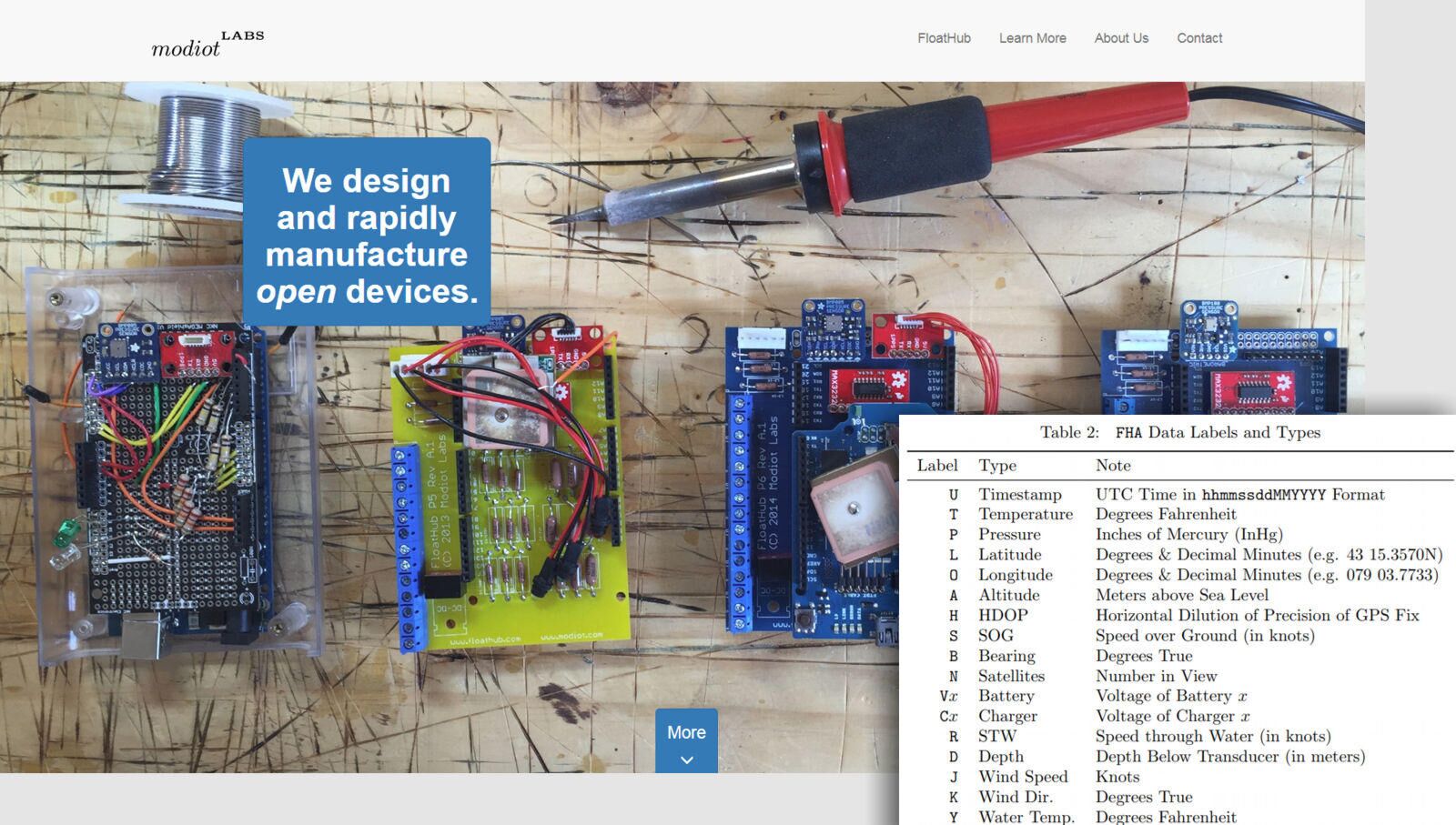Viewport: 1456px width, 825px height.
Task: Select the Contact link in header
Action: 1198,38
